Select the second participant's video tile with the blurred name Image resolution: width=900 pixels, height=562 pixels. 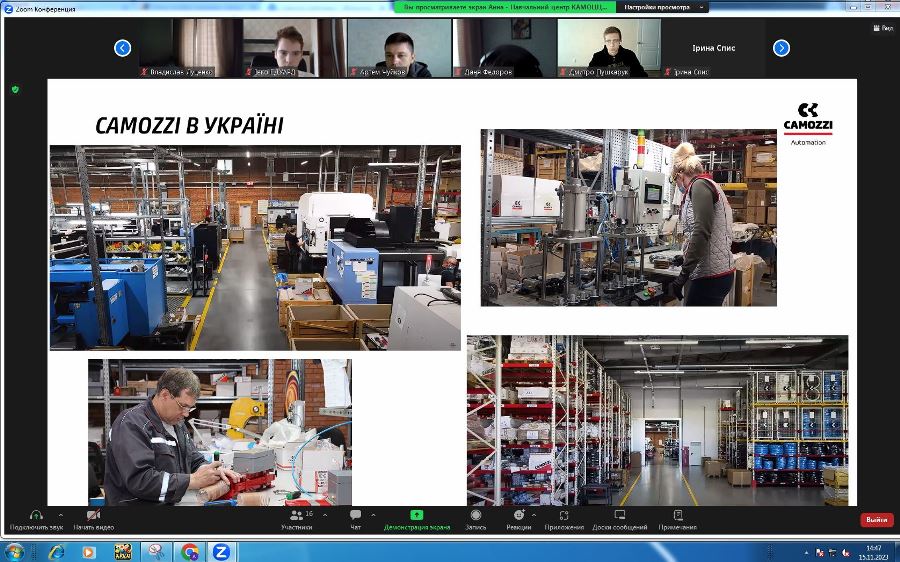click(294, 48)
